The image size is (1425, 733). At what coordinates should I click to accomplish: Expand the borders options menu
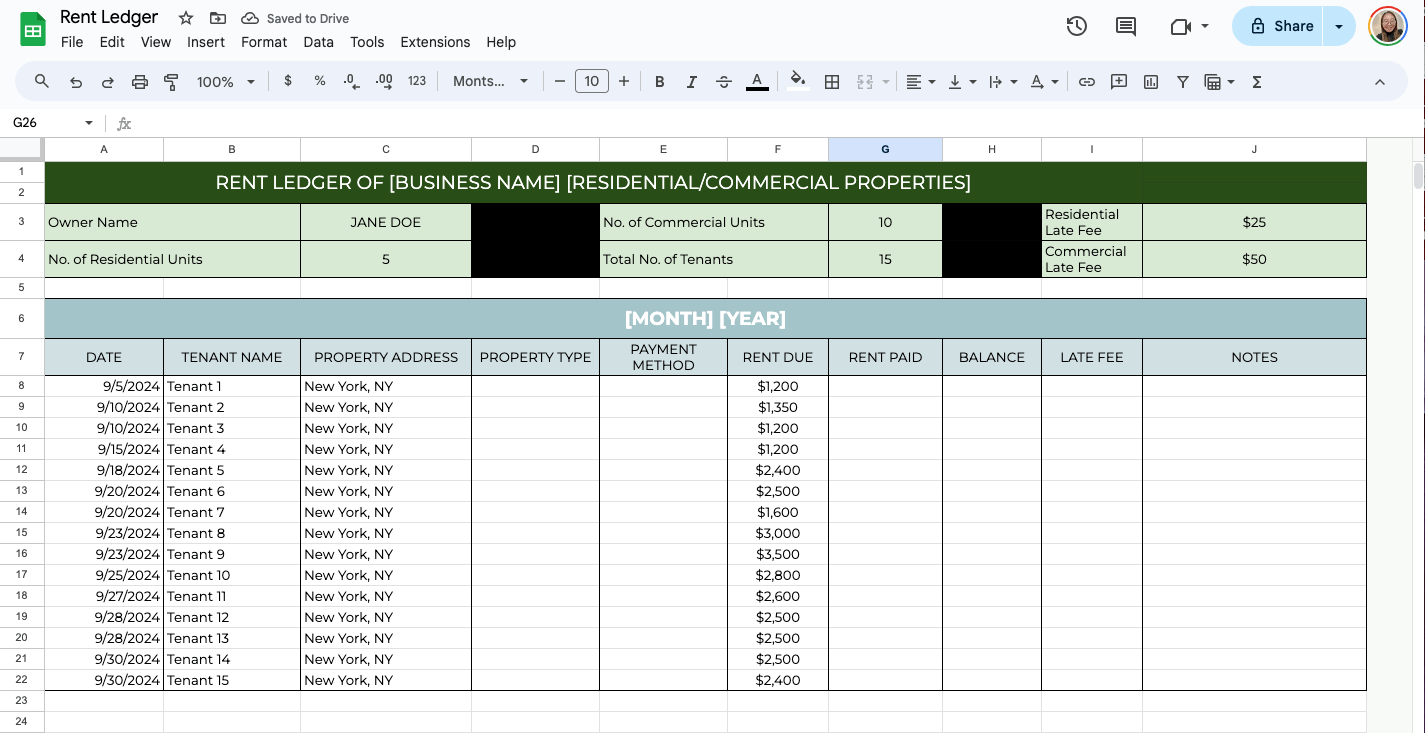[832, 81]
